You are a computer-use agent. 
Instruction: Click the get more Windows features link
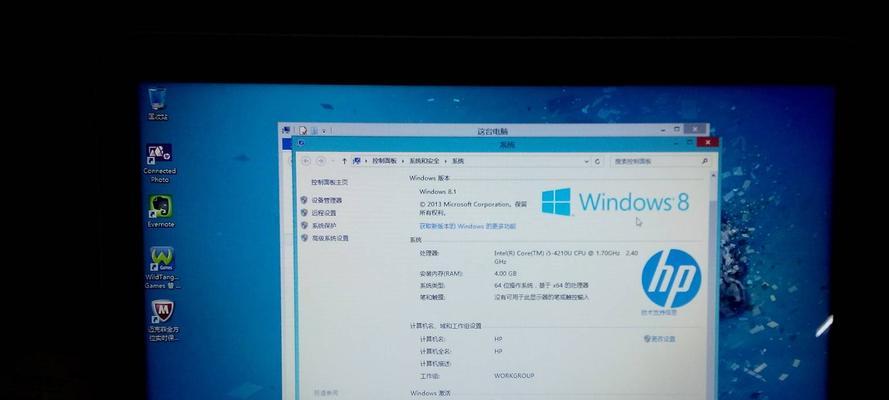click(x=468, y=226)
